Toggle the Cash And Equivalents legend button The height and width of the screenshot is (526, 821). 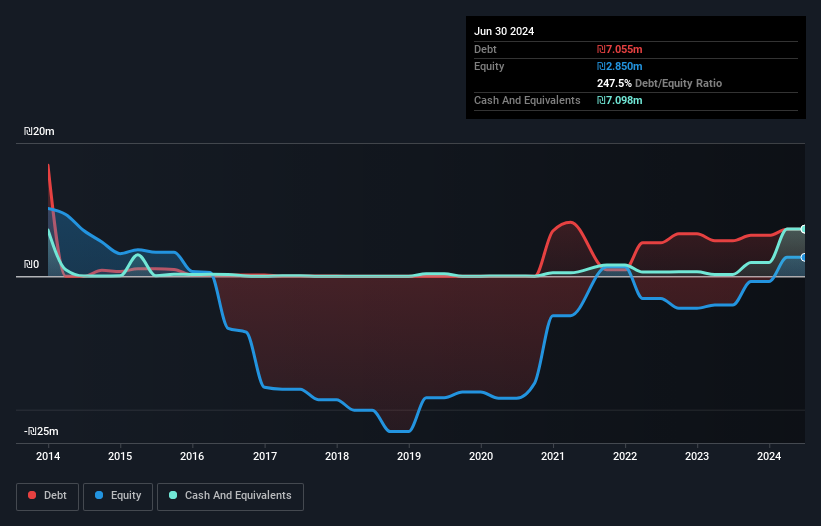(230, 496)
